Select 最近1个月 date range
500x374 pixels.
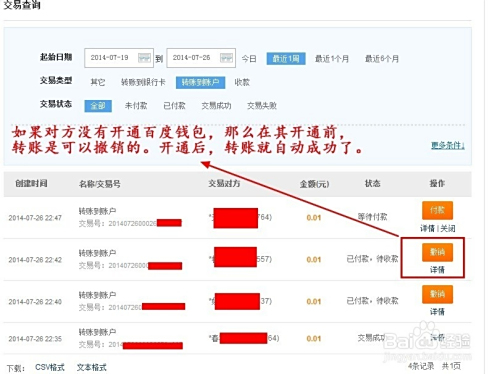point(332,59)
